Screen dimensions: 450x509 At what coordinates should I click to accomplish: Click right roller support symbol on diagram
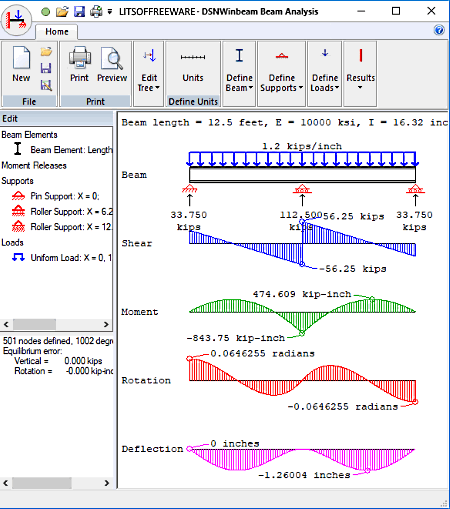point(415,189)
